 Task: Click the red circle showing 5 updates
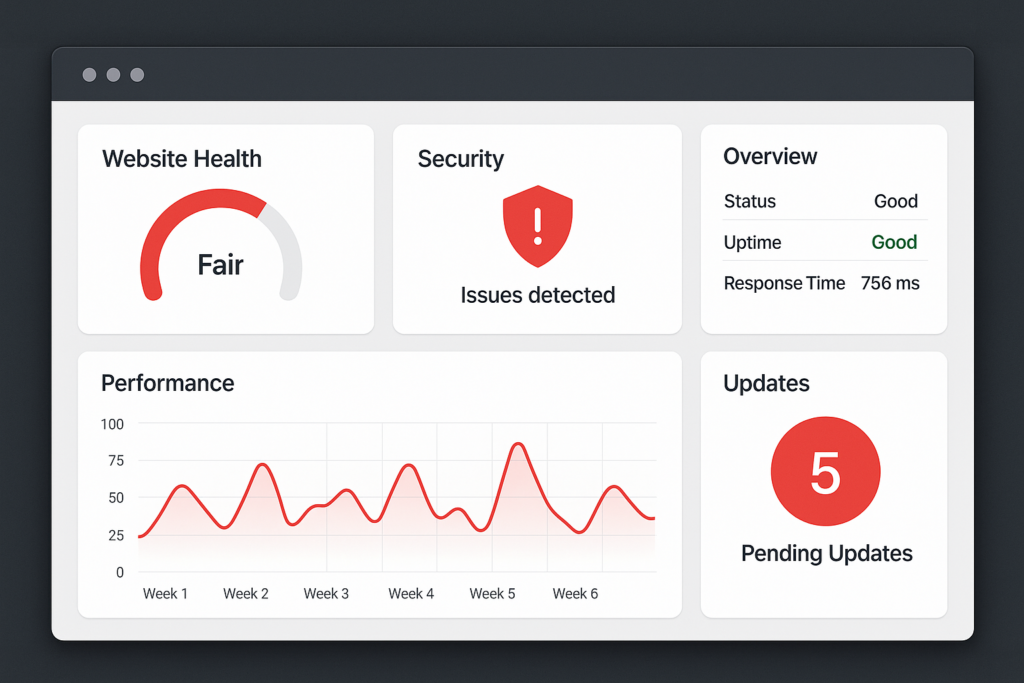pyautogui.click(x=825, y=471)
